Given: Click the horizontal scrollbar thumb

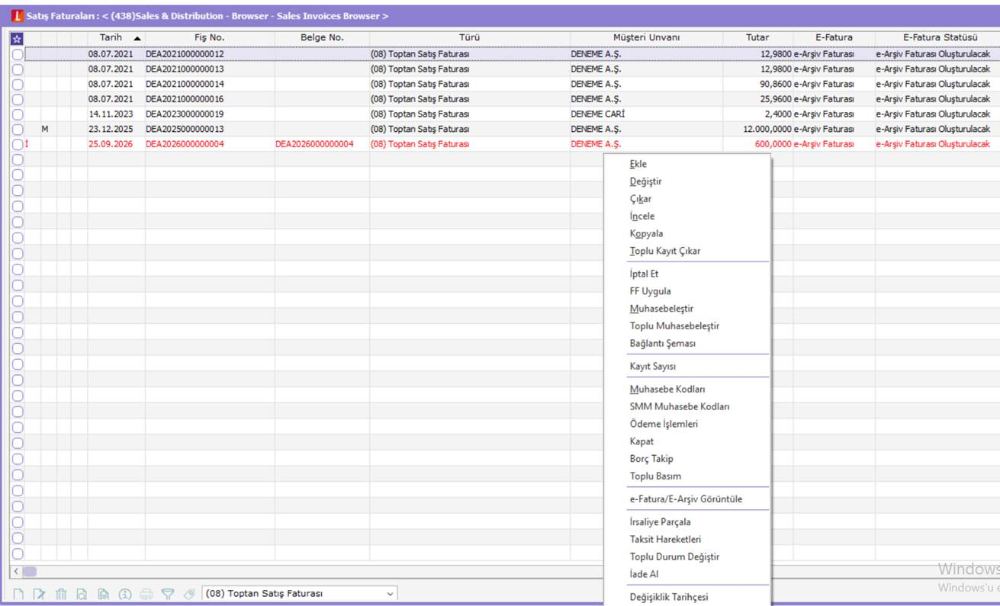Looking at the screenshot, I should click(29, 572).
